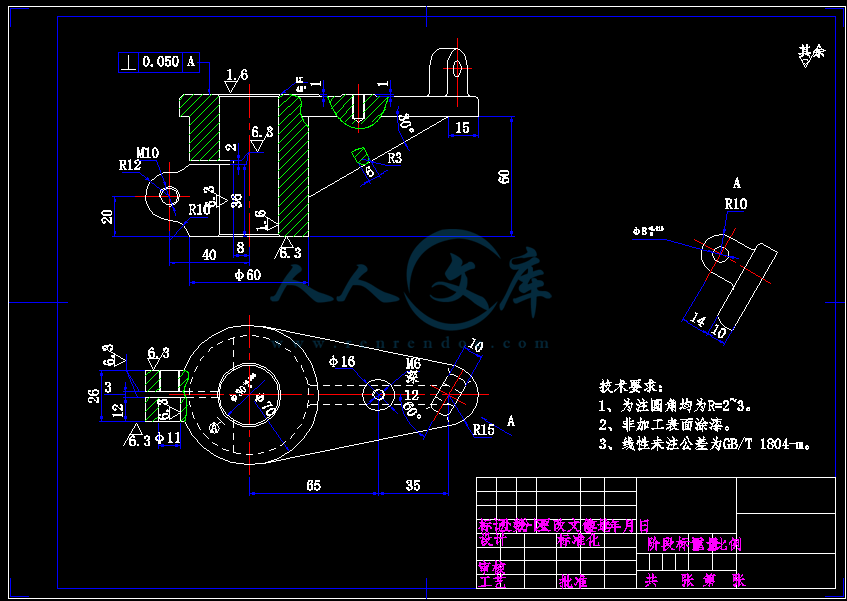
Task: Click the R10 label in view A
Action: [x=736, y=204]
